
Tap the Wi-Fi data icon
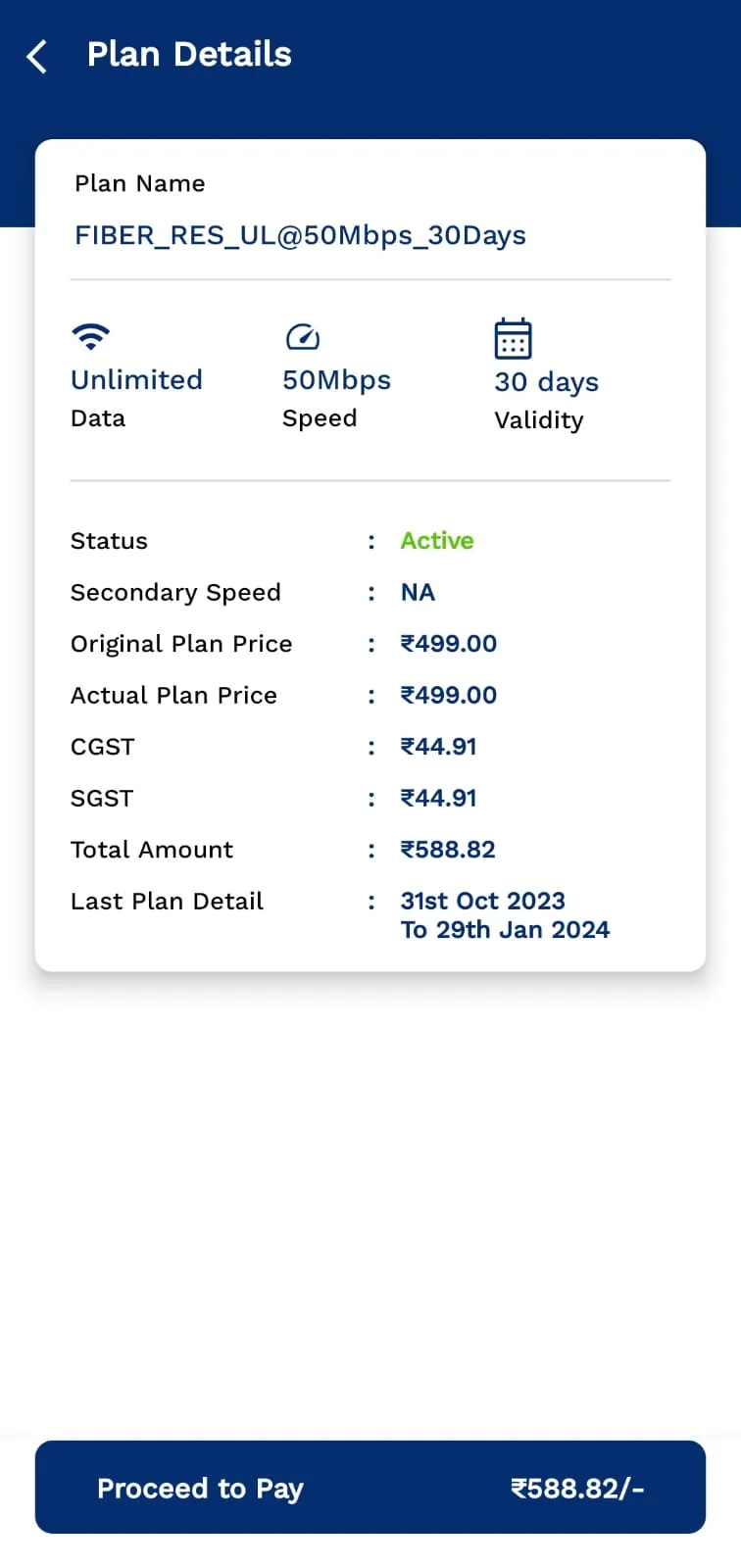91,337
